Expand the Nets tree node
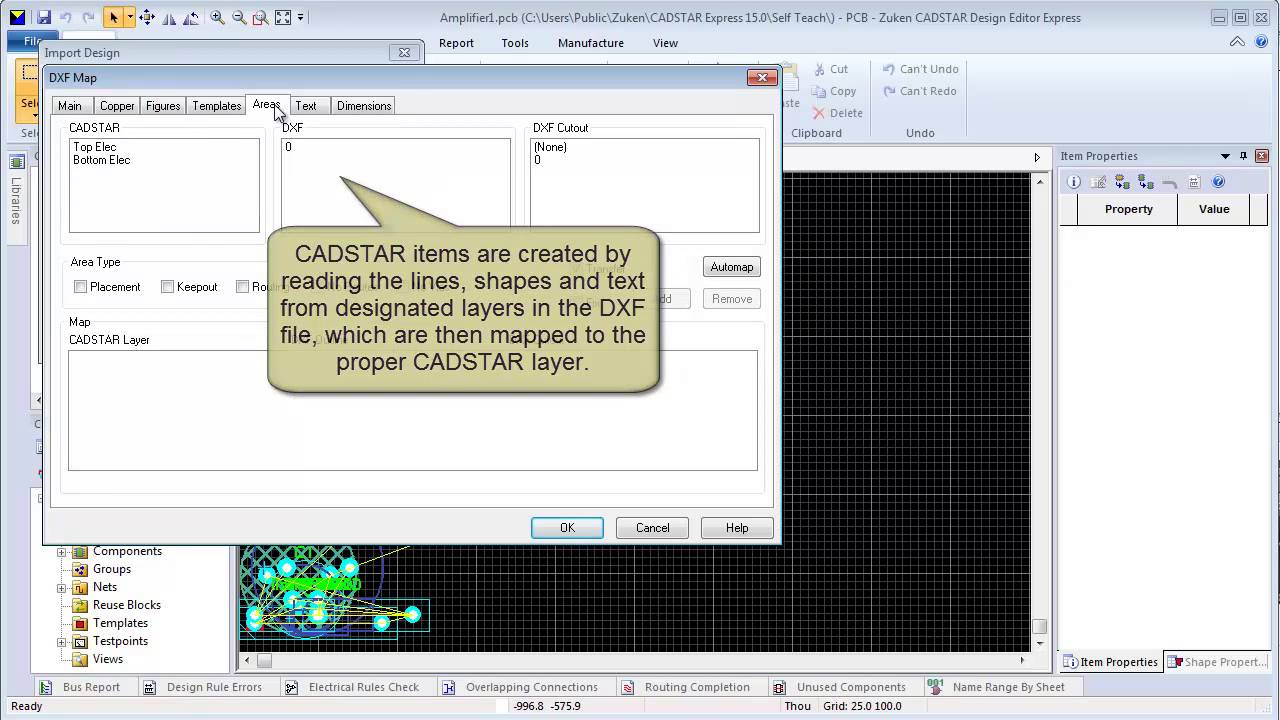 click(x=61, y=587)
